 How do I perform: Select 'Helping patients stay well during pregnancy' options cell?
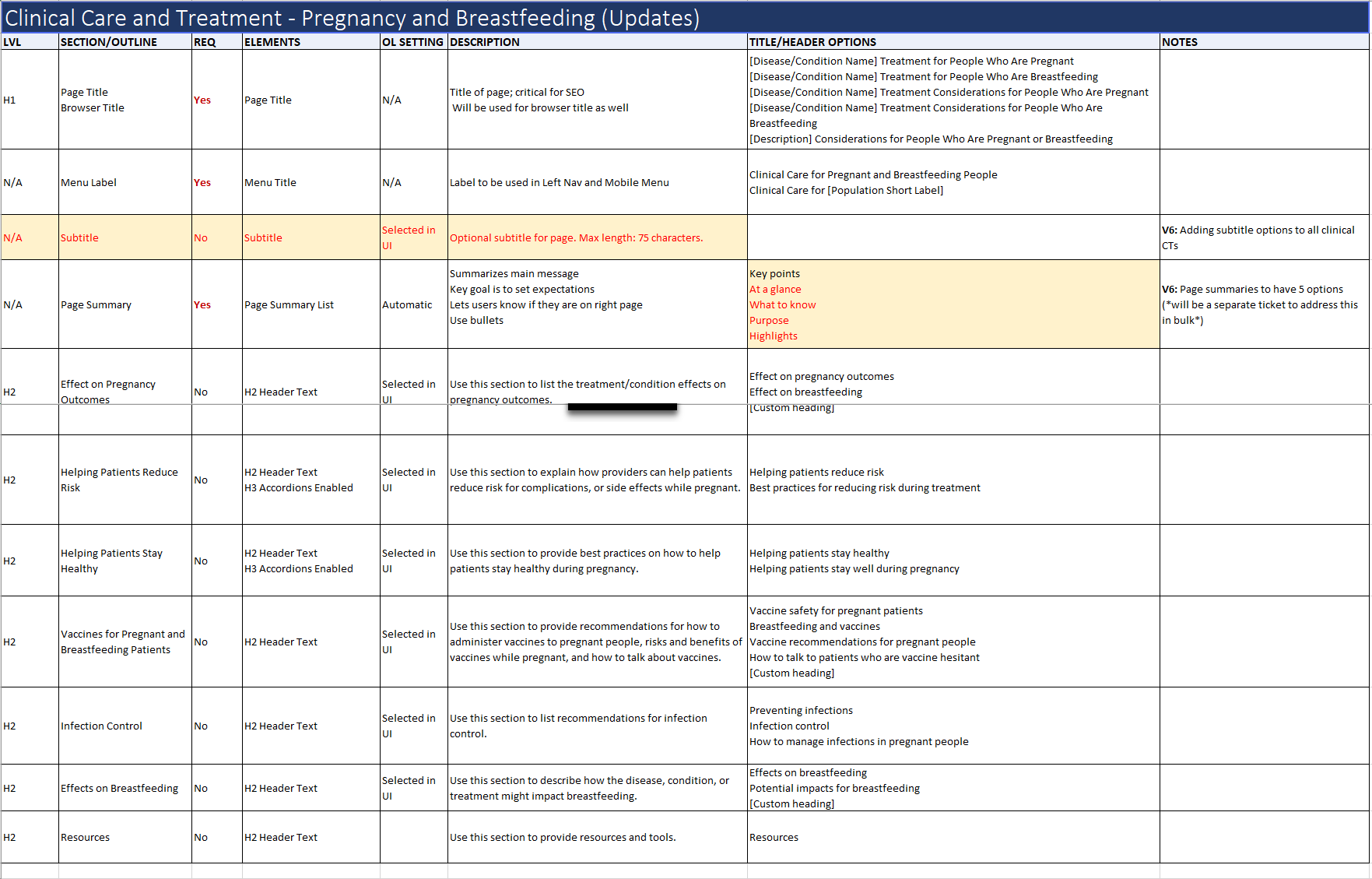point(953,561)
